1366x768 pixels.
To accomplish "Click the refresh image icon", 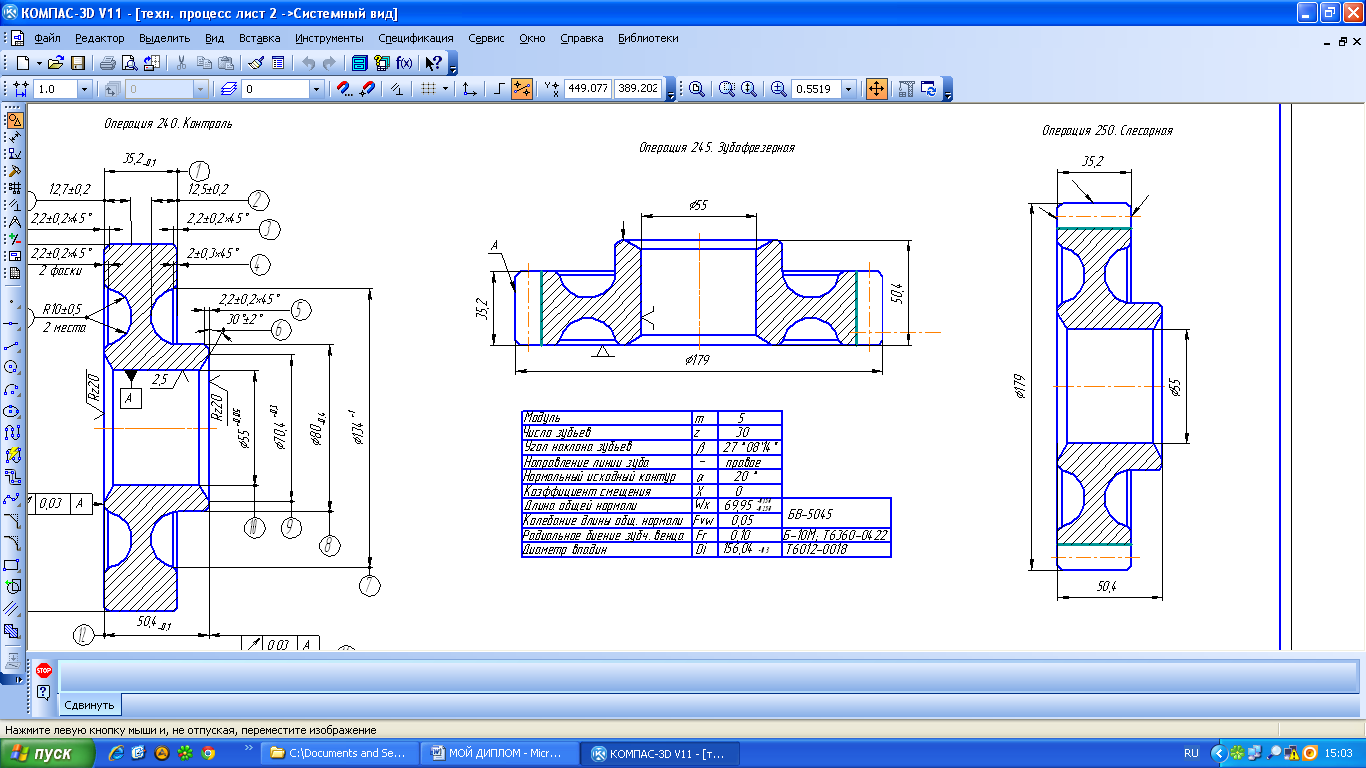I will pos(928,89).
